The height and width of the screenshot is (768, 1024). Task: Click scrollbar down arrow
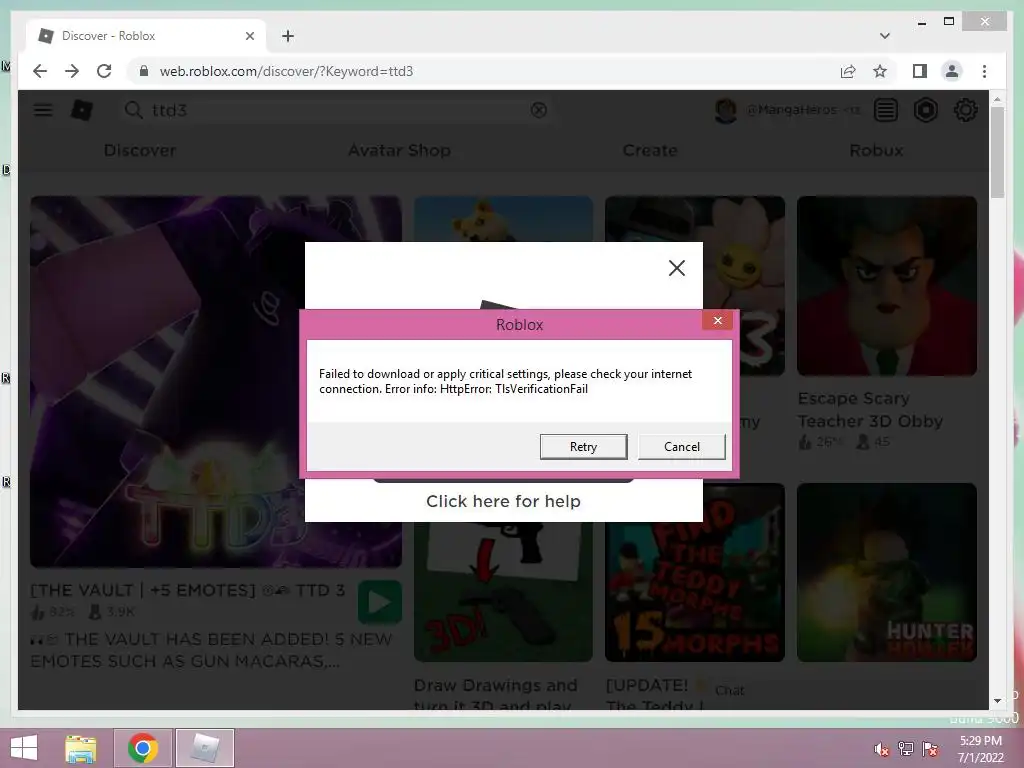tap(997, 701)
